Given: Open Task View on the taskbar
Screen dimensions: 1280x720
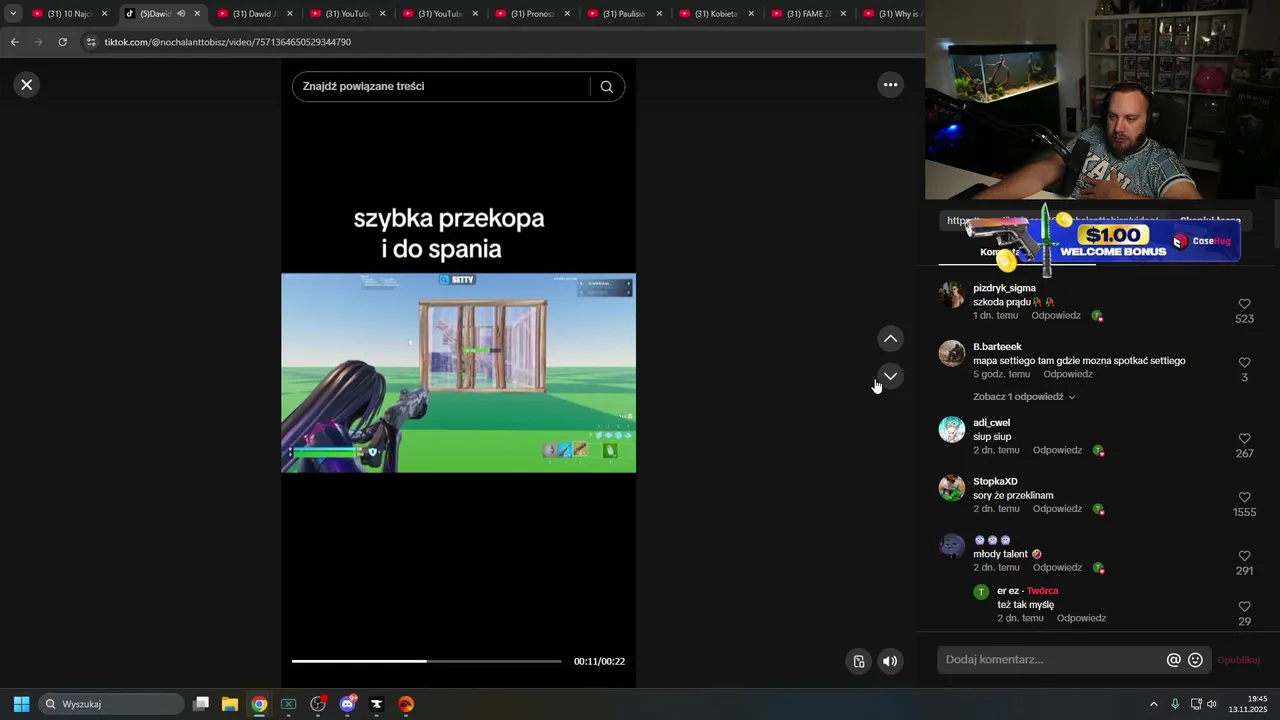Looking at the screenshot, I should [x=201, y=704].
